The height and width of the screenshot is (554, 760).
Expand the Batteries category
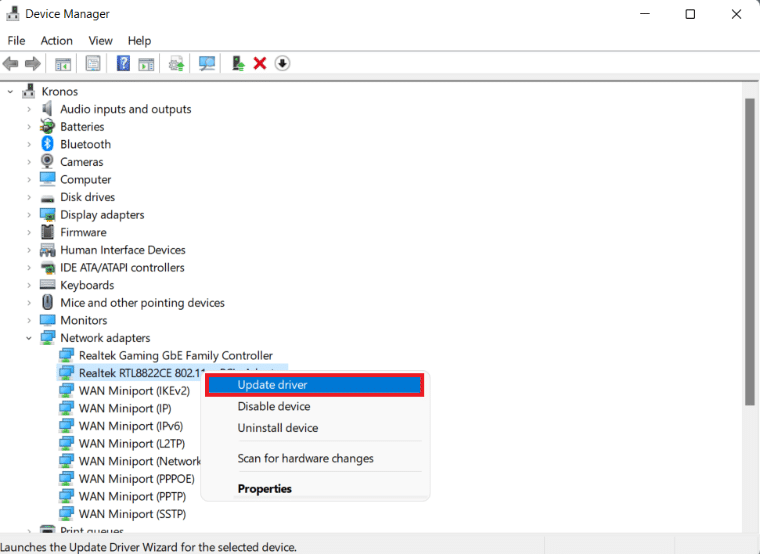tap(28, 127)
